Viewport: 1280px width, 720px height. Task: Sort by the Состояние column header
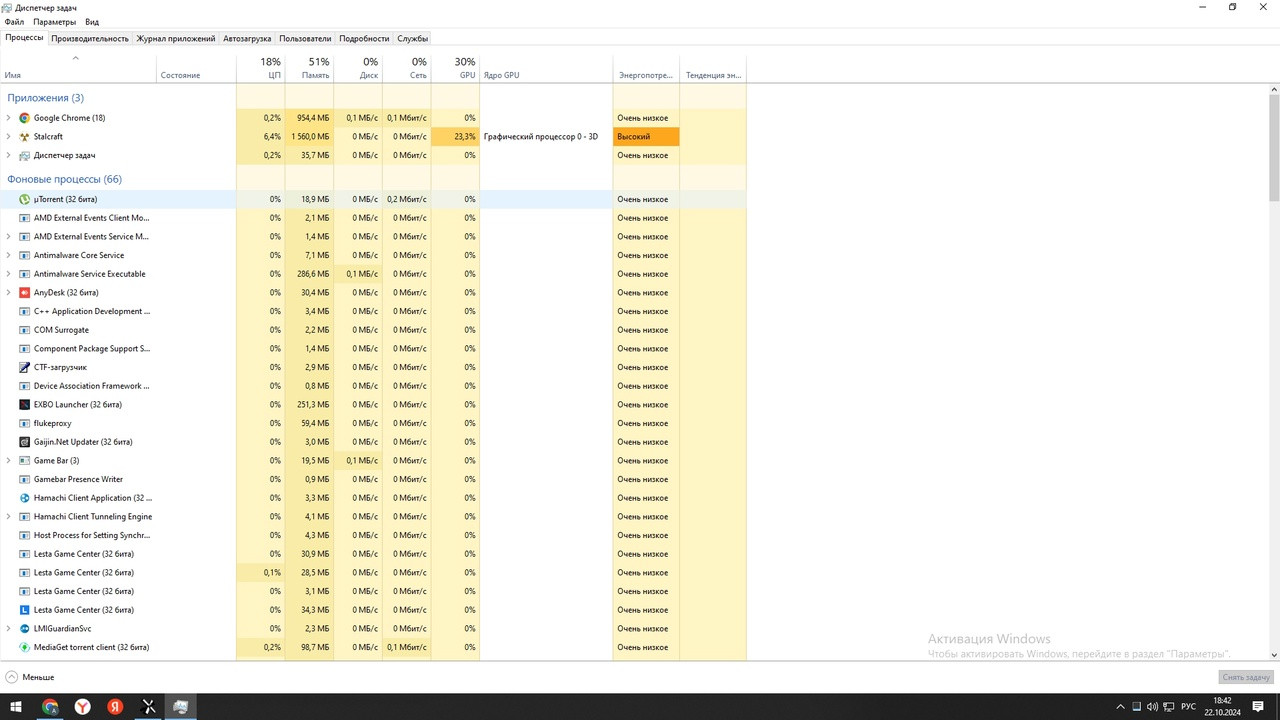[196, 68]
